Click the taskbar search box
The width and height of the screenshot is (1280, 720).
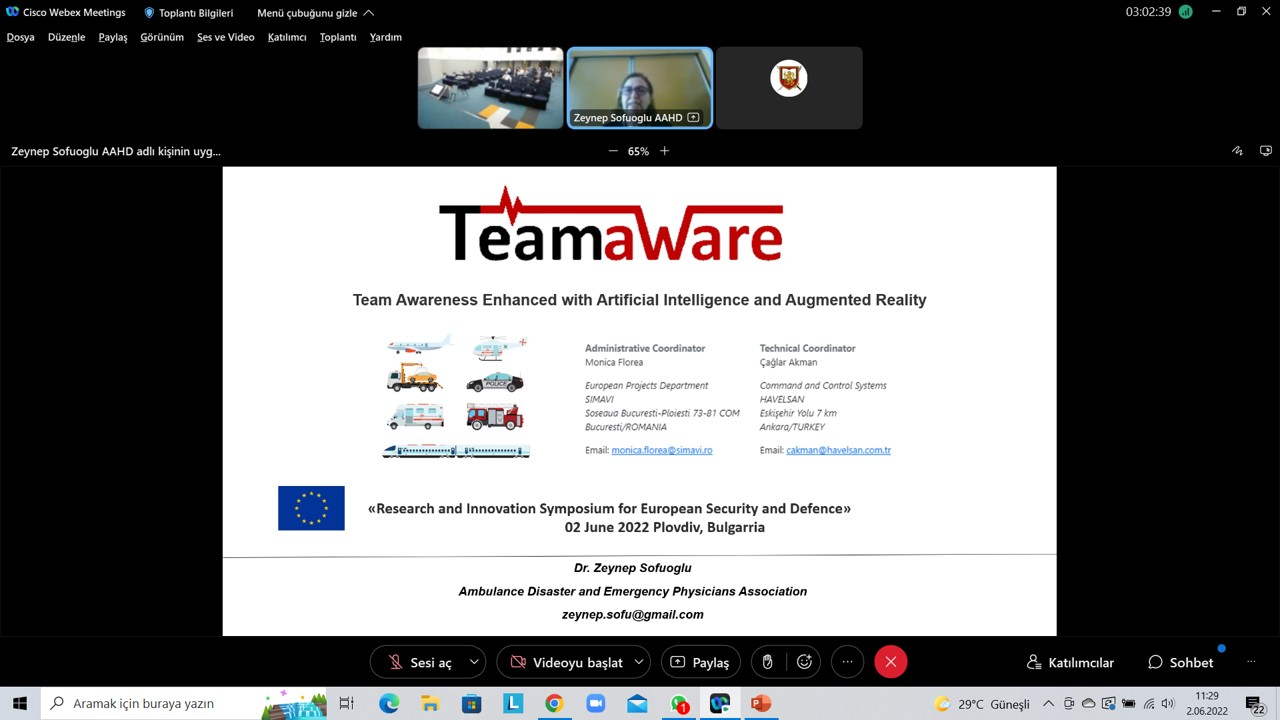[x=185, y=704]
